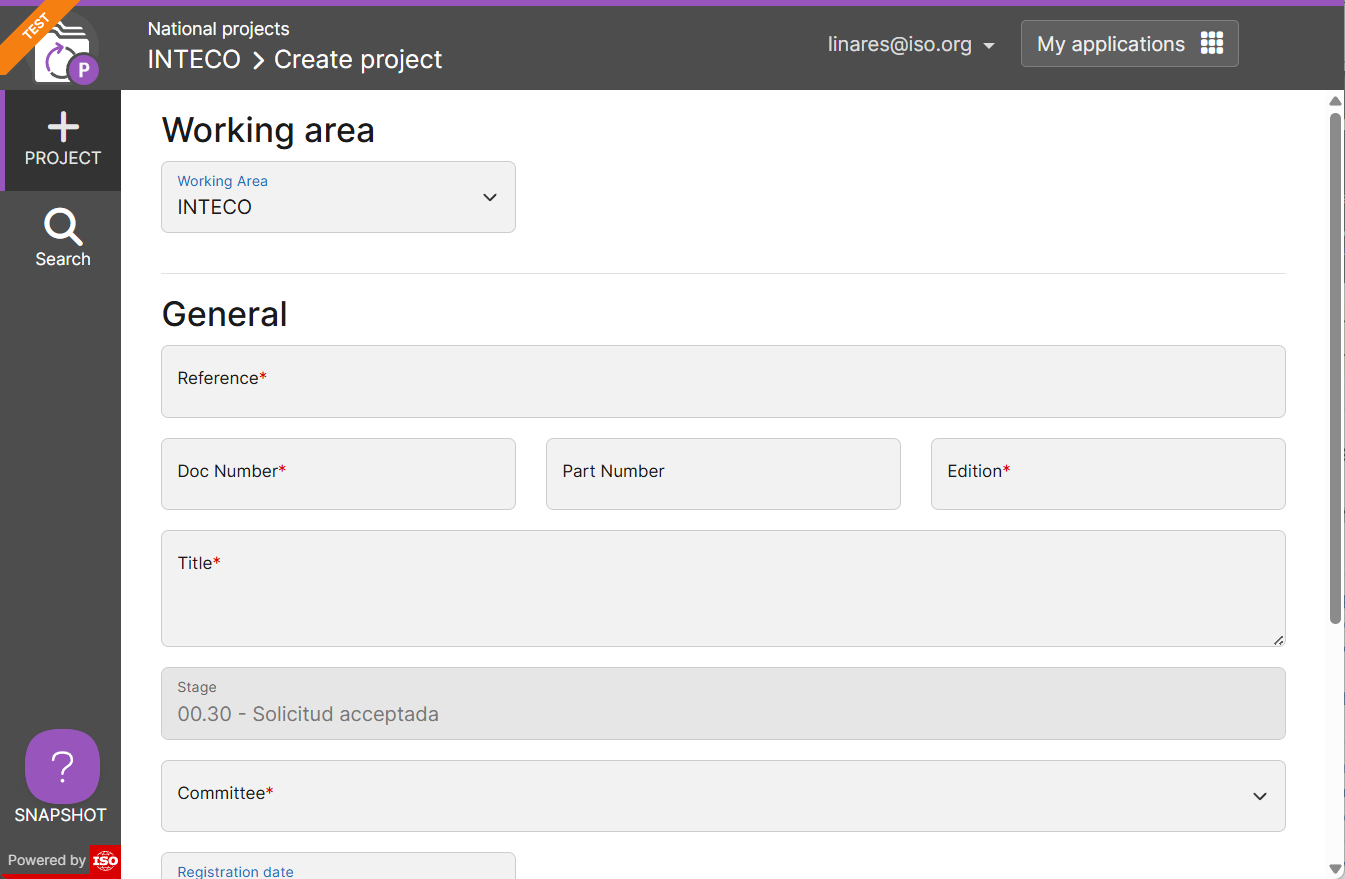Click the scrollbar down arrow
Image resolution: width=1345 pixels, height=879 pixels.
point(1335,869)
